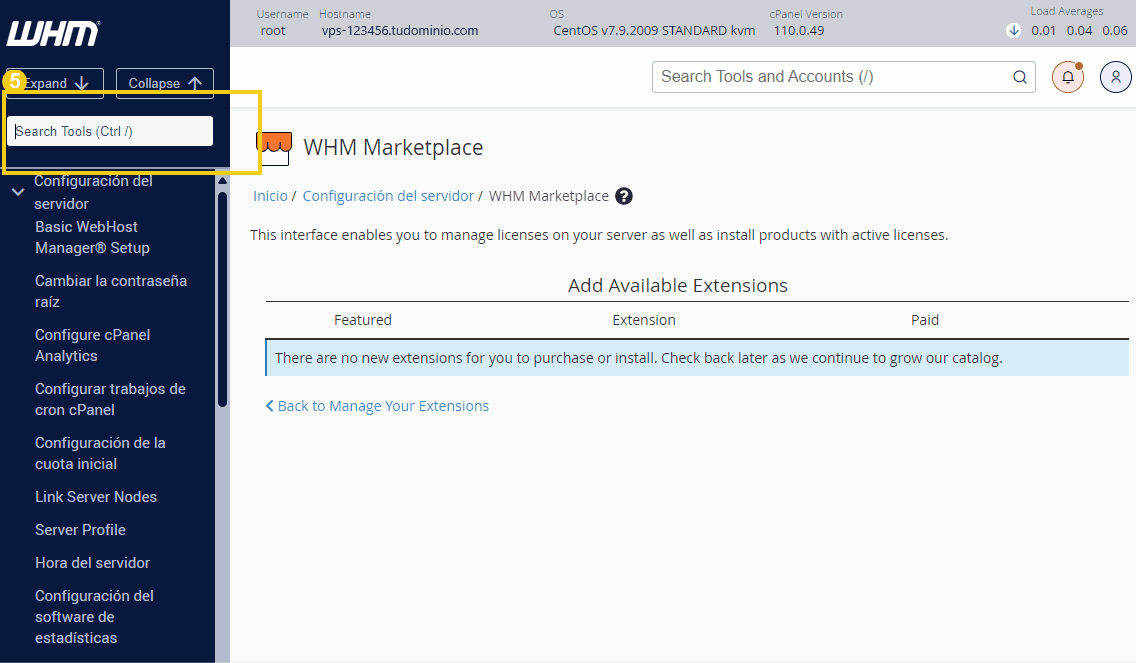Select the Paid tab
The width and height of the screenshot is (1136, 663).
click(925, 320)
